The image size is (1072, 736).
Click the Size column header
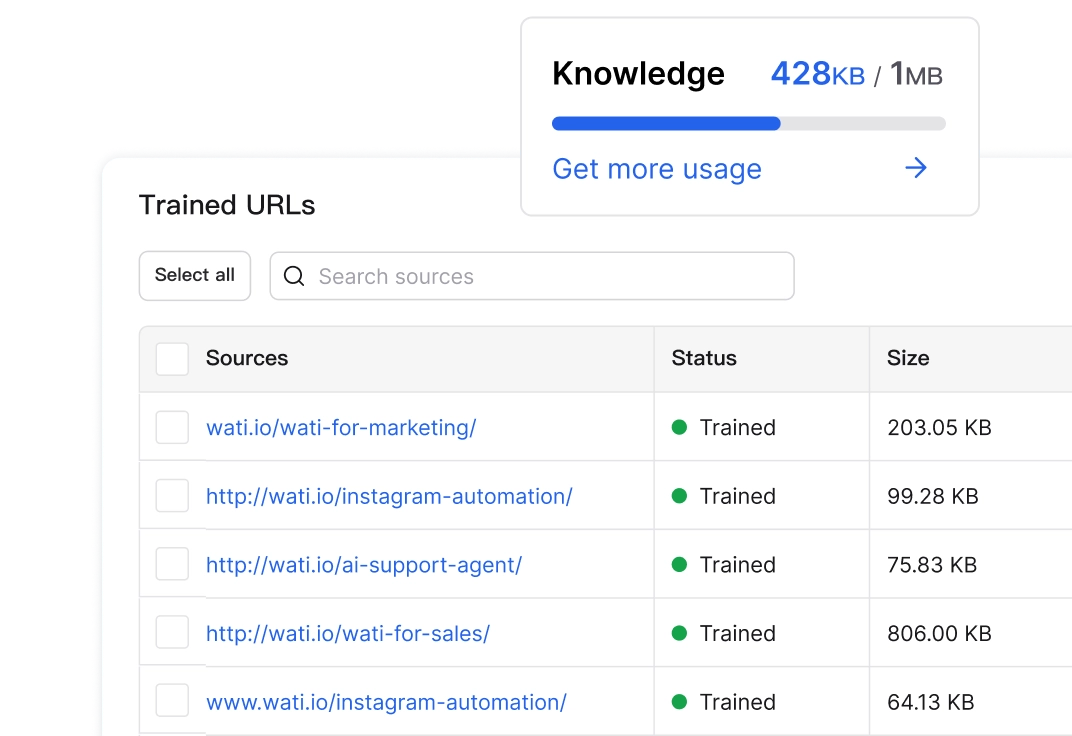pos(908,358)
